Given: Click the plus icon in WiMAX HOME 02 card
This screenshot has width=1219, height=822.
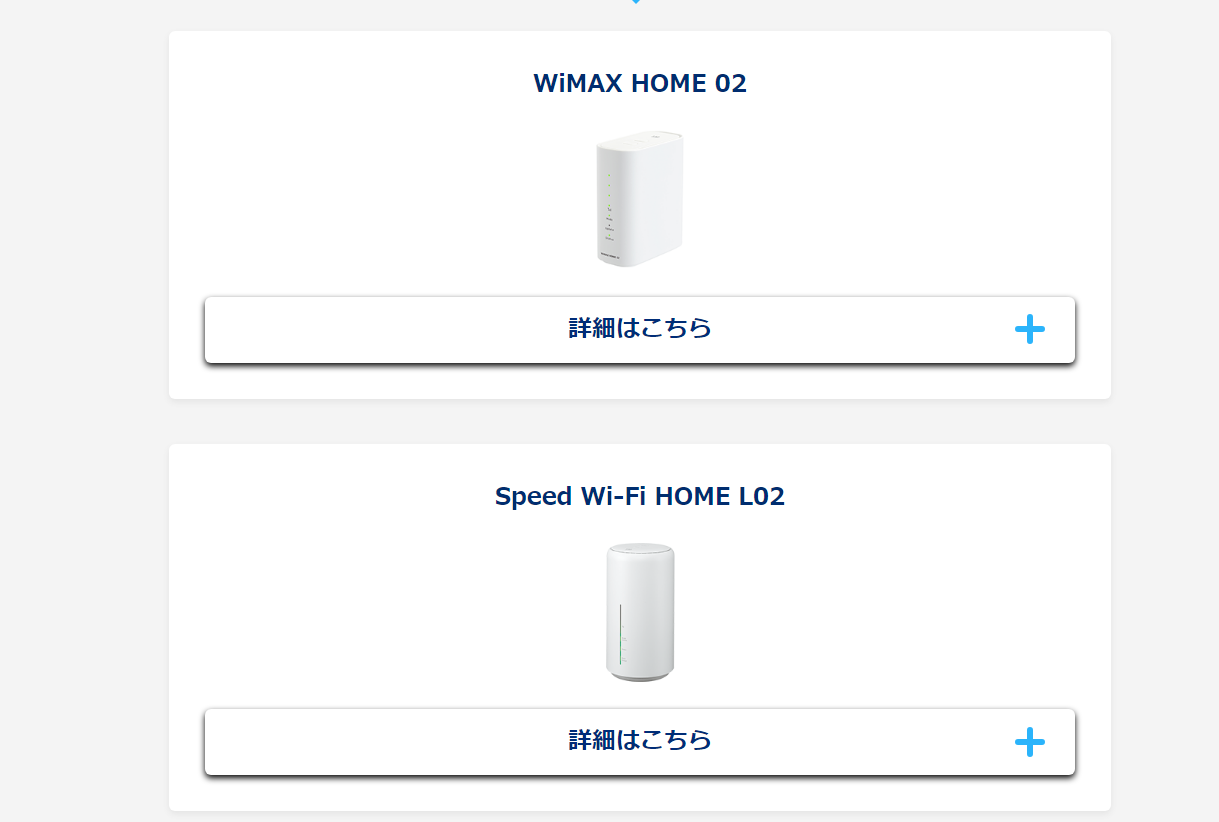Looking at the screenshot, I should (1029, 329).
